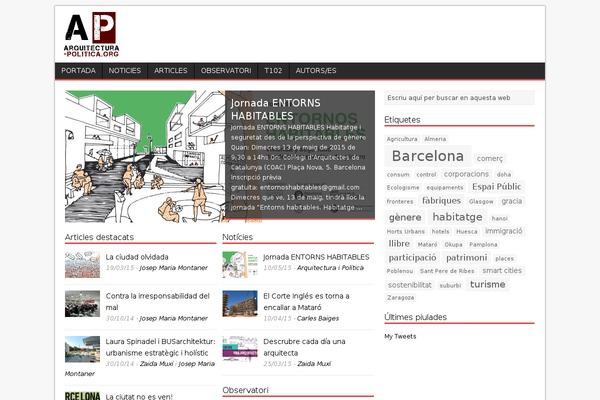
Task: Open the OBSERVATORI menu item
Action: 226,71
